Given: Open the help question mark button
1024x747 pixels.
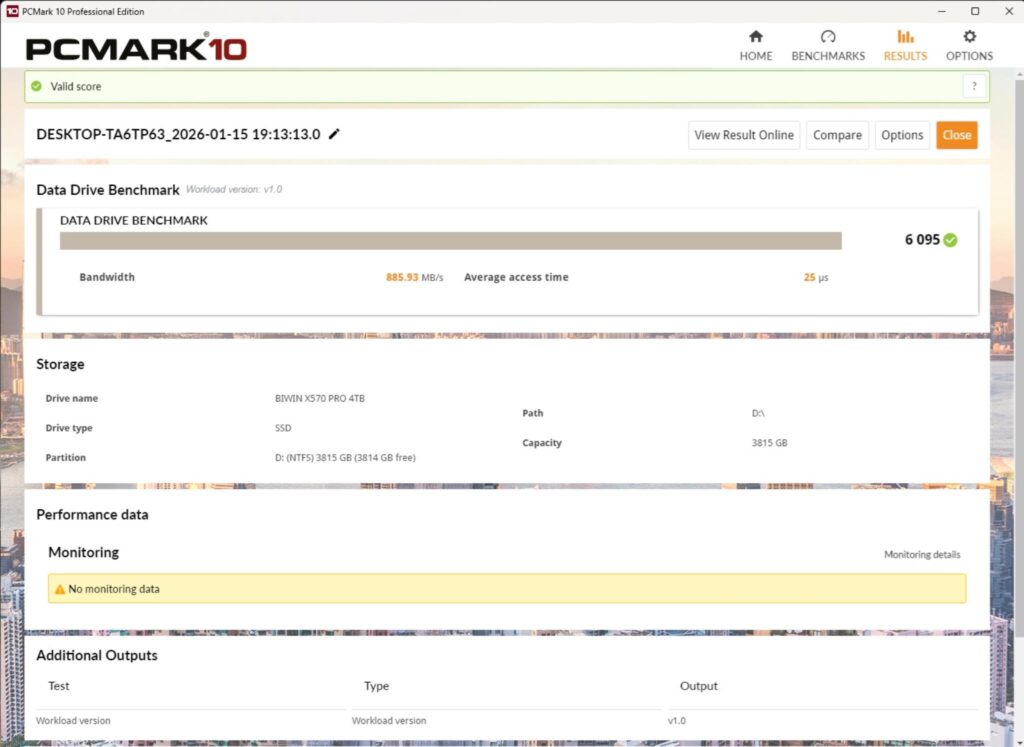Looking at the screenshot, I should point(974,86).
